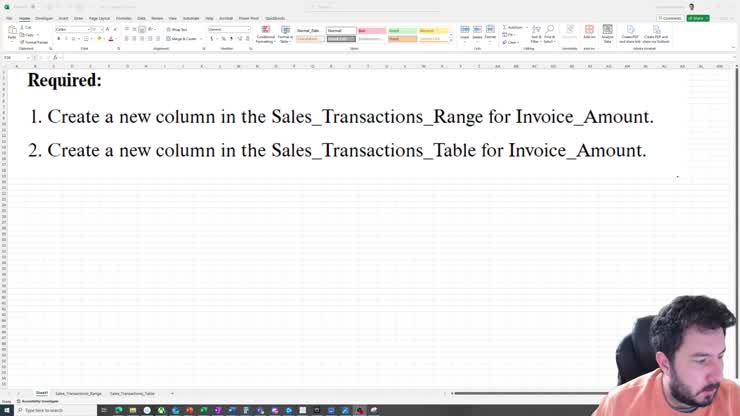Click Decrease Decimal
Screen dimensions: 740x416
coord(247,39)
